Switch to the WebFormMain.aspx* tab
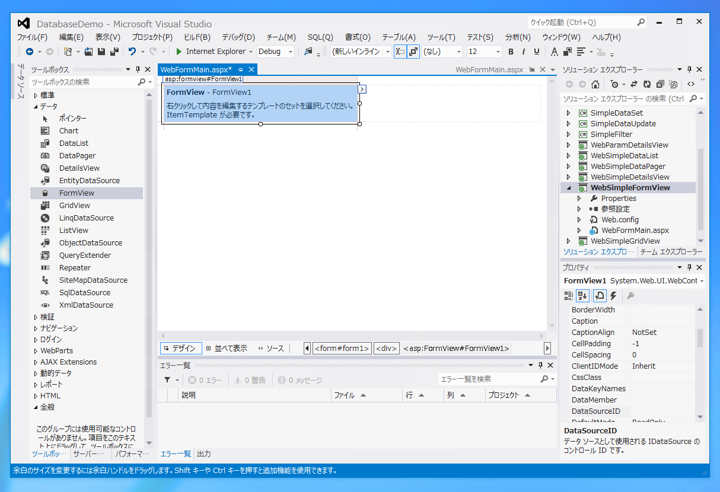Viewport: 720px width, 492px height. point(196,70)
